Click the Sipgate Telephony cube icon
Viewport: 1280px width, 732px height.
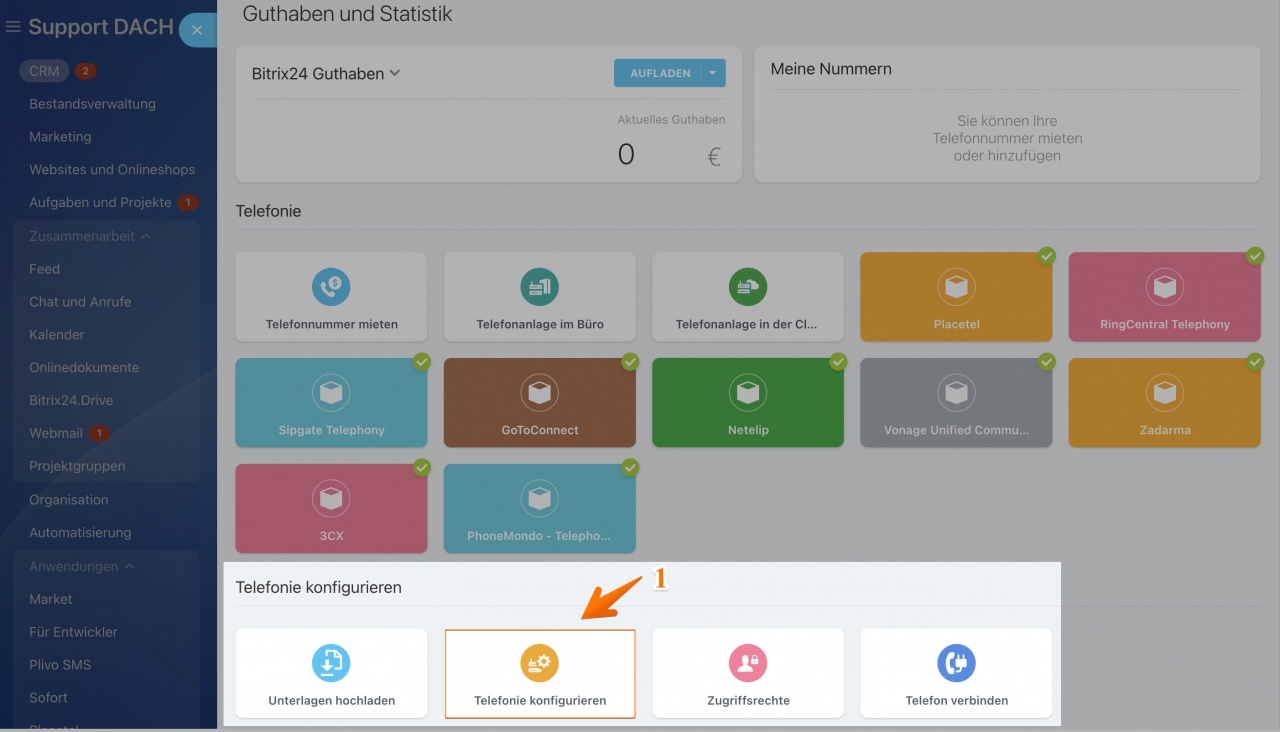(x=331, y=393)
